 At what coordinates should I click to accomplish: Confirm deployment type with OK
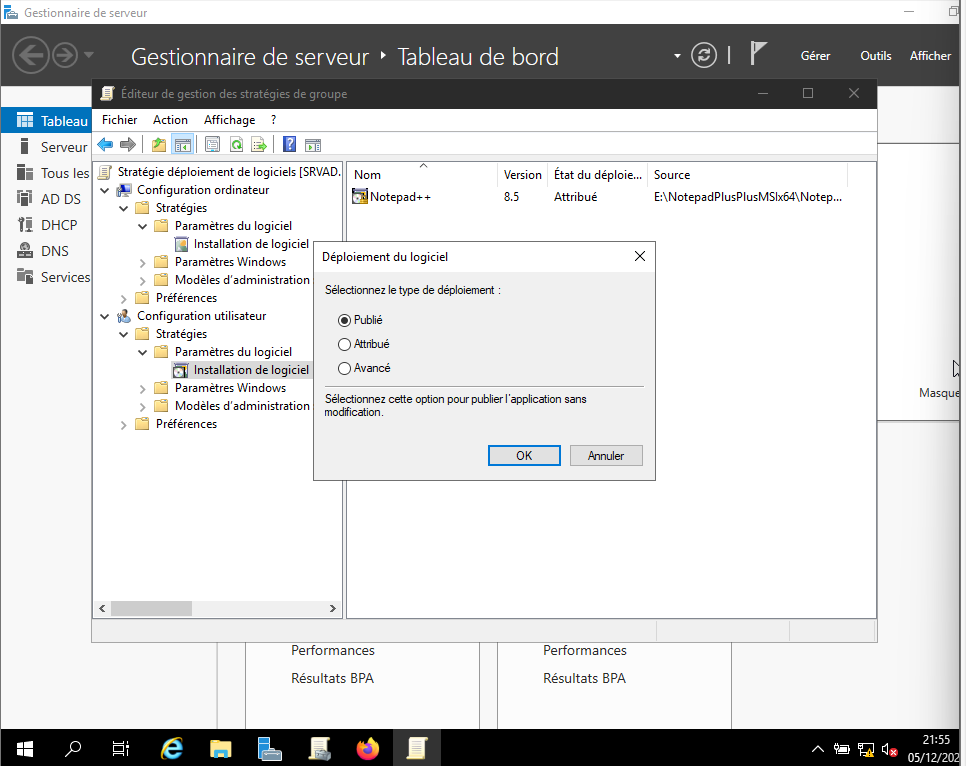pos(524,456)
